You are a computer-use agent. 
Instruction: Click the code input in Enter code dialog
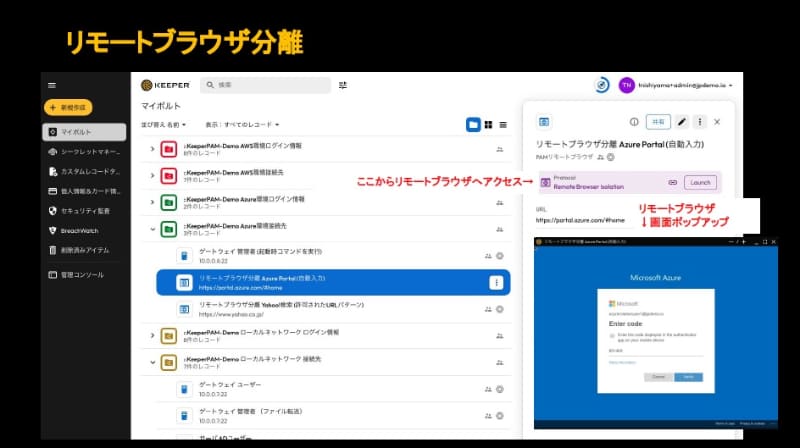tap(656, 351)
